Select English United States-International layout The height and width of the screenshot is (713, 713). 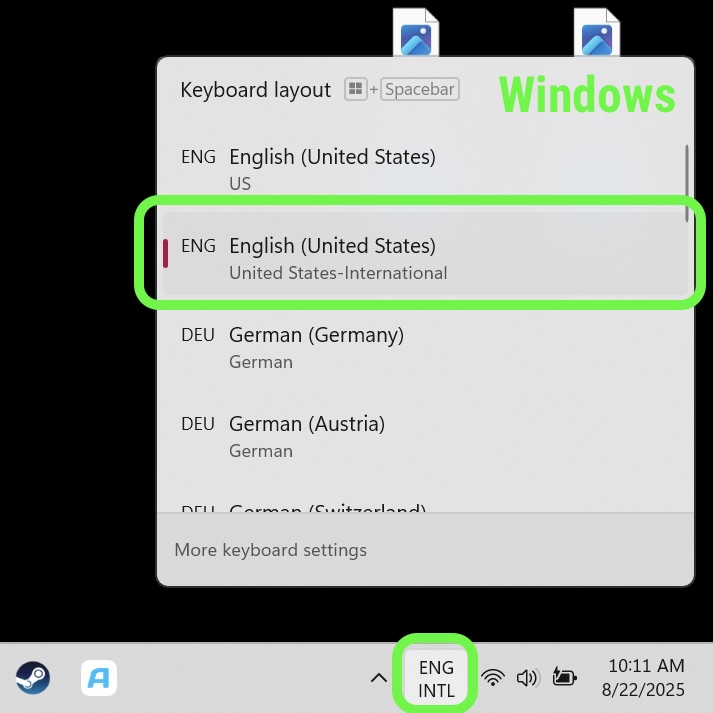425,253
